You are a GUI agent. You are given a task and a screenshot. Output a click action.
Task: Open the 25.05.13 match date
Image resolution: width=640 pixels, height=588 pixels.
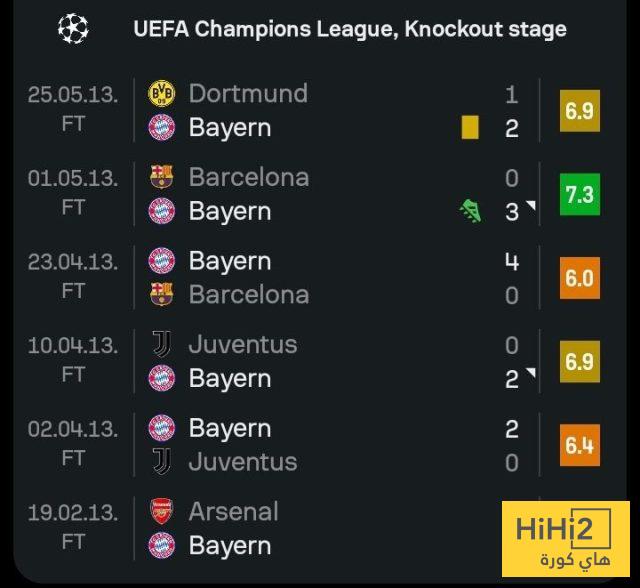click(72, 95)
